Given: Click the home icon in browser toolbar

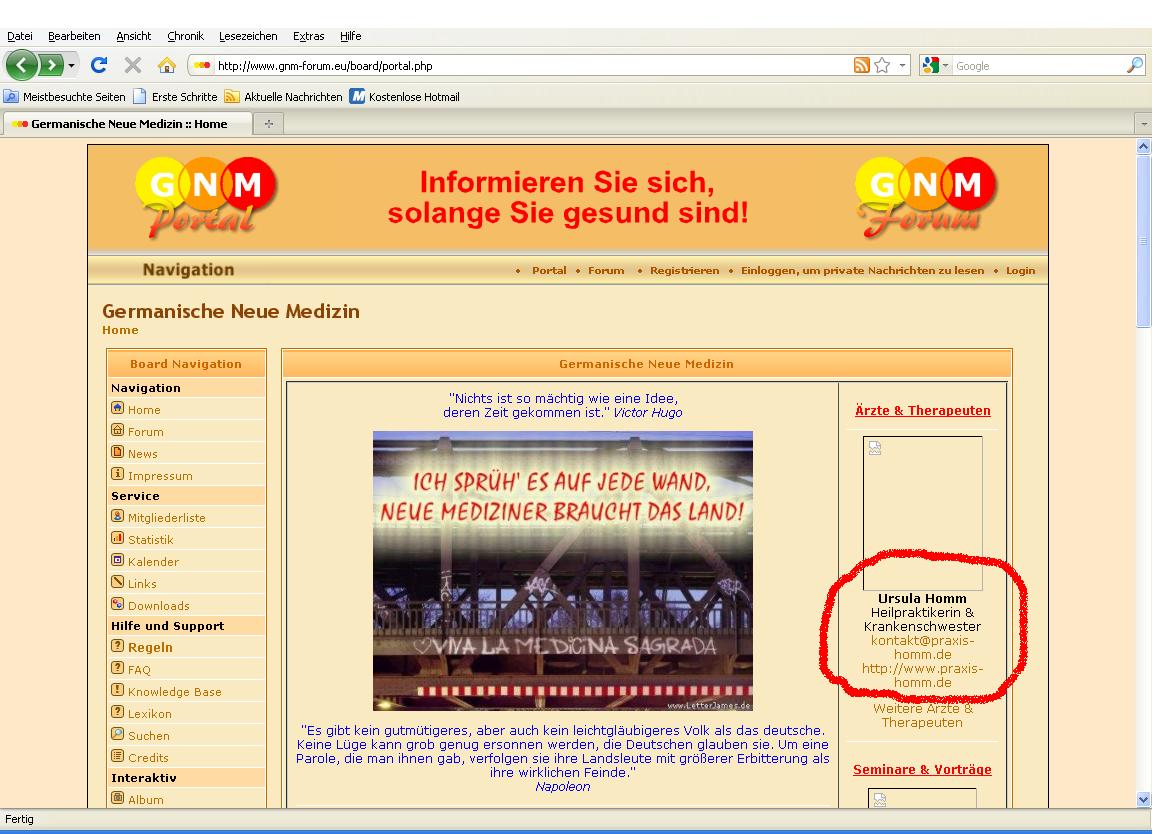Looking at the screenshot, I should click(167, 66).
